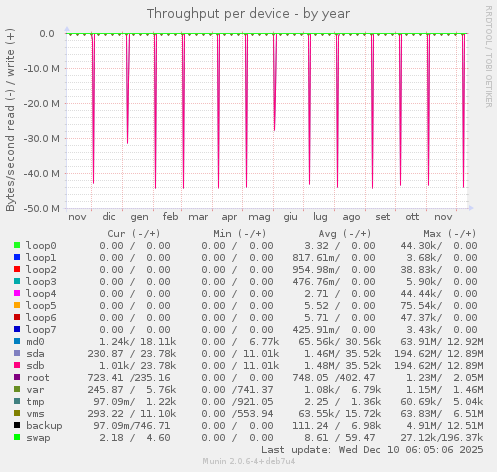
Task: Click the 'mag' month label on x-axis
Action: [x=259, y=217]
